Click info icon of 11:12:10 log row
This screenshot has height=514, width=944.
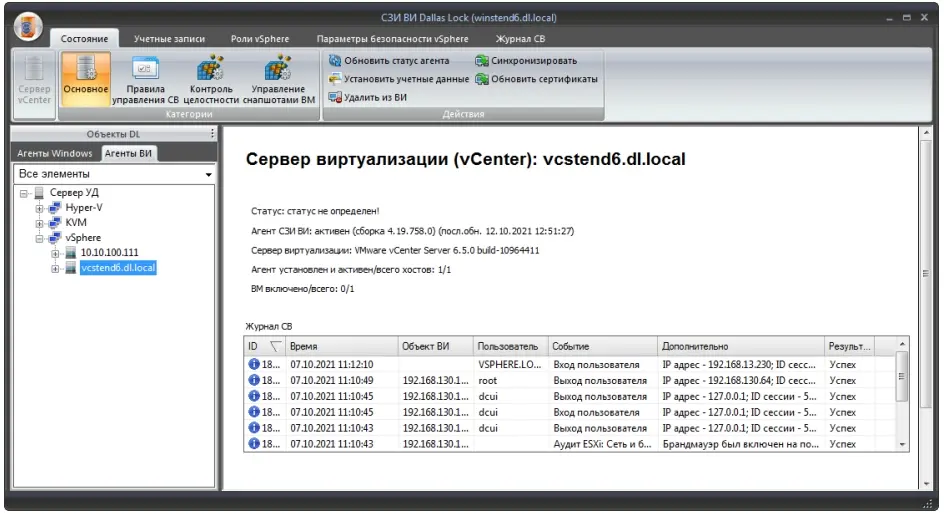254,364
